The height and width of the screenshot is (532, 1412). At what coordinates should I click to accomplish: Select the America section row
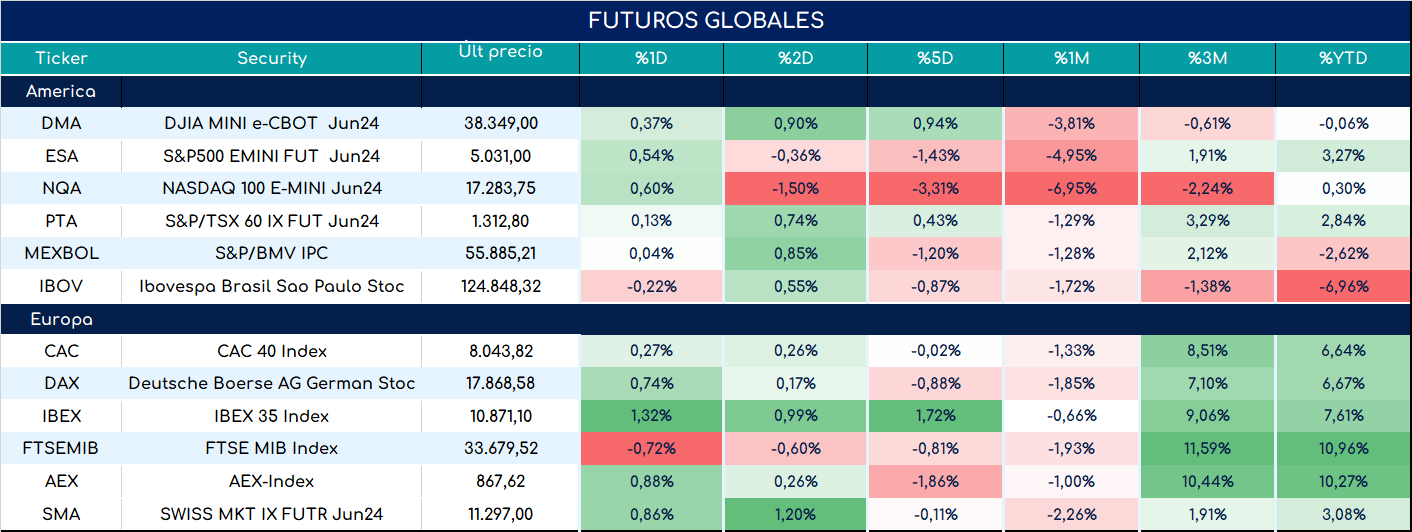point(706,91)
